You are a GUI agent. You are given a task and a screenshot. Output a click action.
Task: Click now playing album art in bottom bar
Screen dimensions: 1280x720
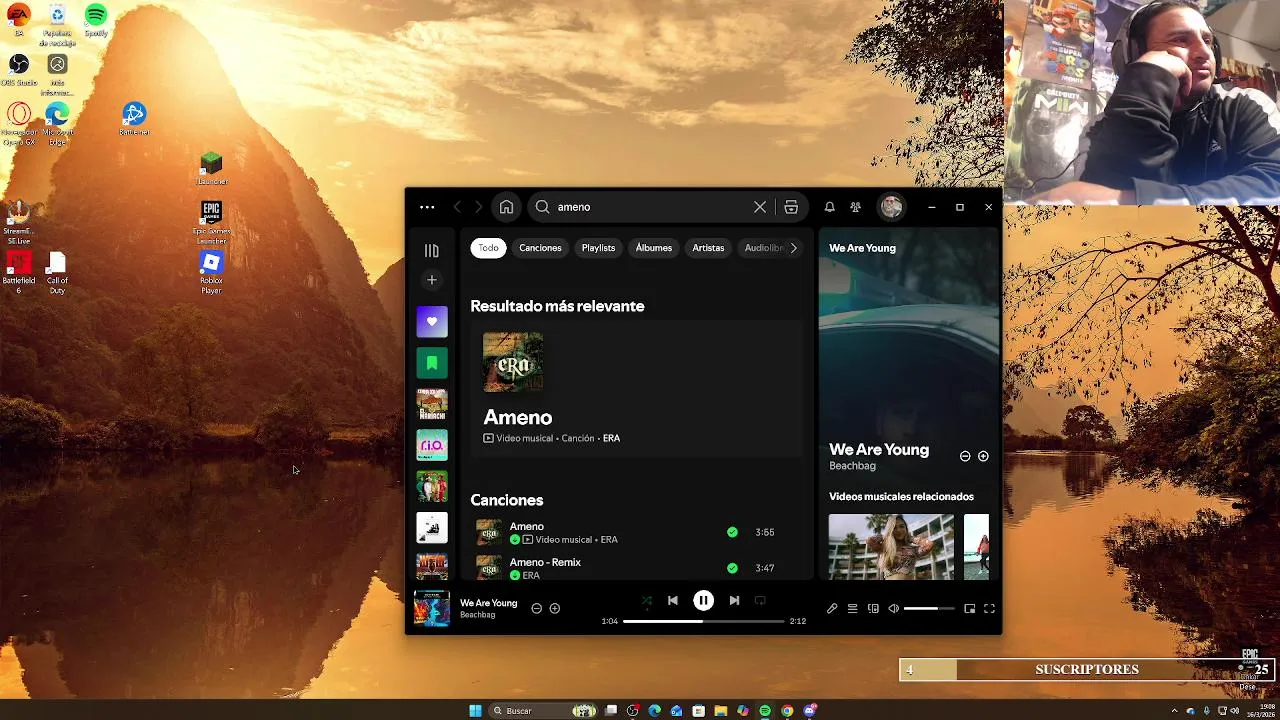point(432,608)
